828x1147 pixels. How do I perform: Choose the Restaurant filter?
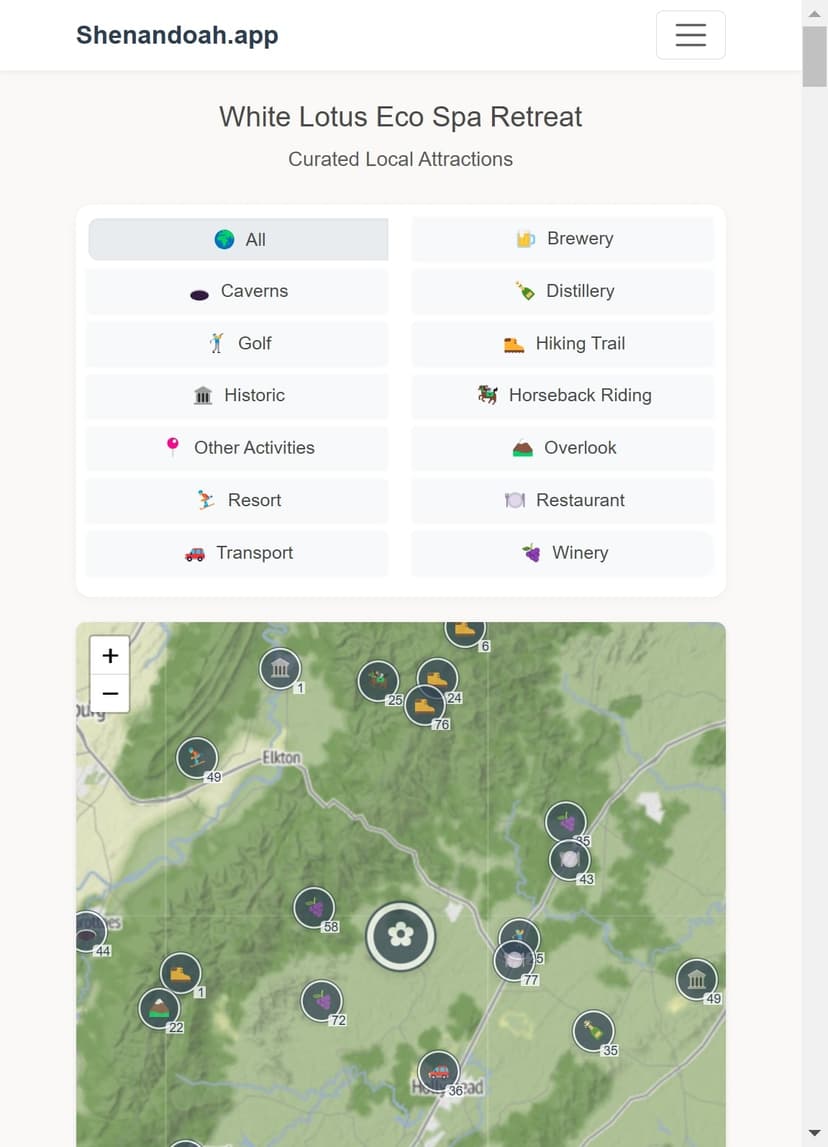point(562,500)
